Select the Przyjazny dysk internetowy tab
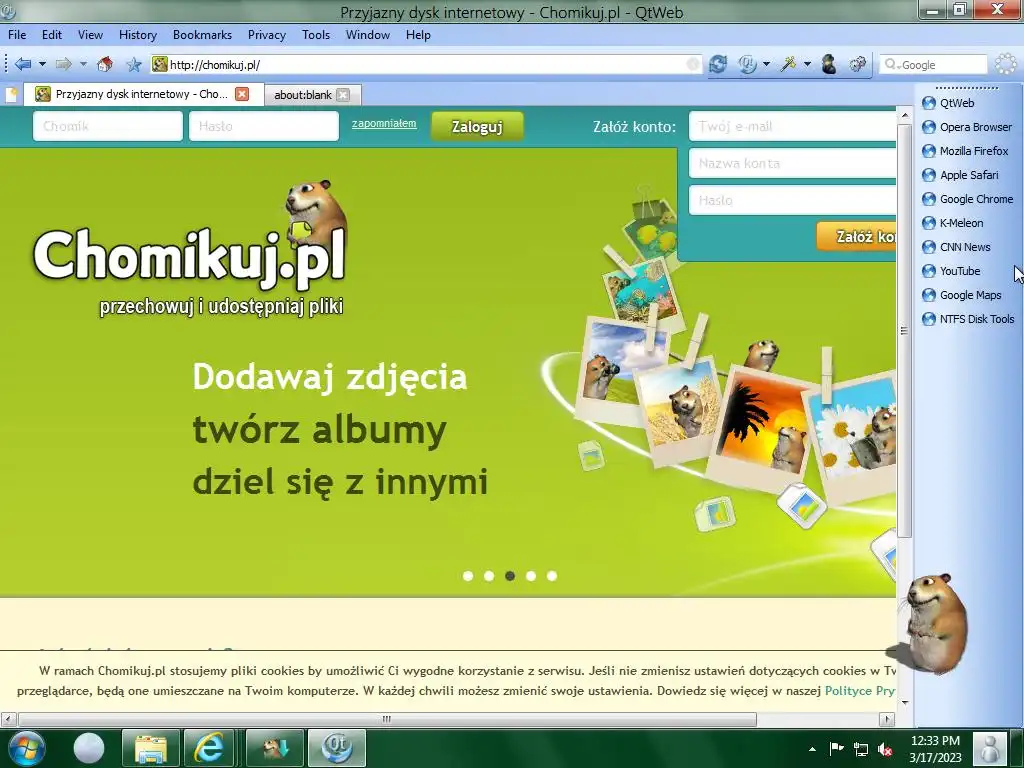 tap(142, 94)
